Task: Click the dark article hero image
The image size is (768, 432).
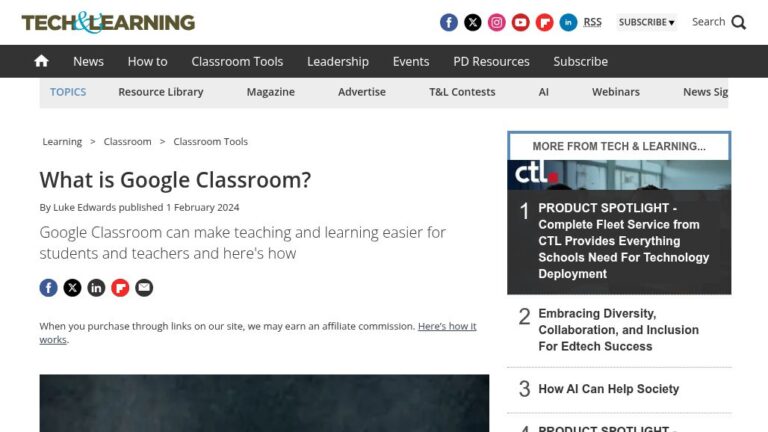Action: tap(264, 403)
